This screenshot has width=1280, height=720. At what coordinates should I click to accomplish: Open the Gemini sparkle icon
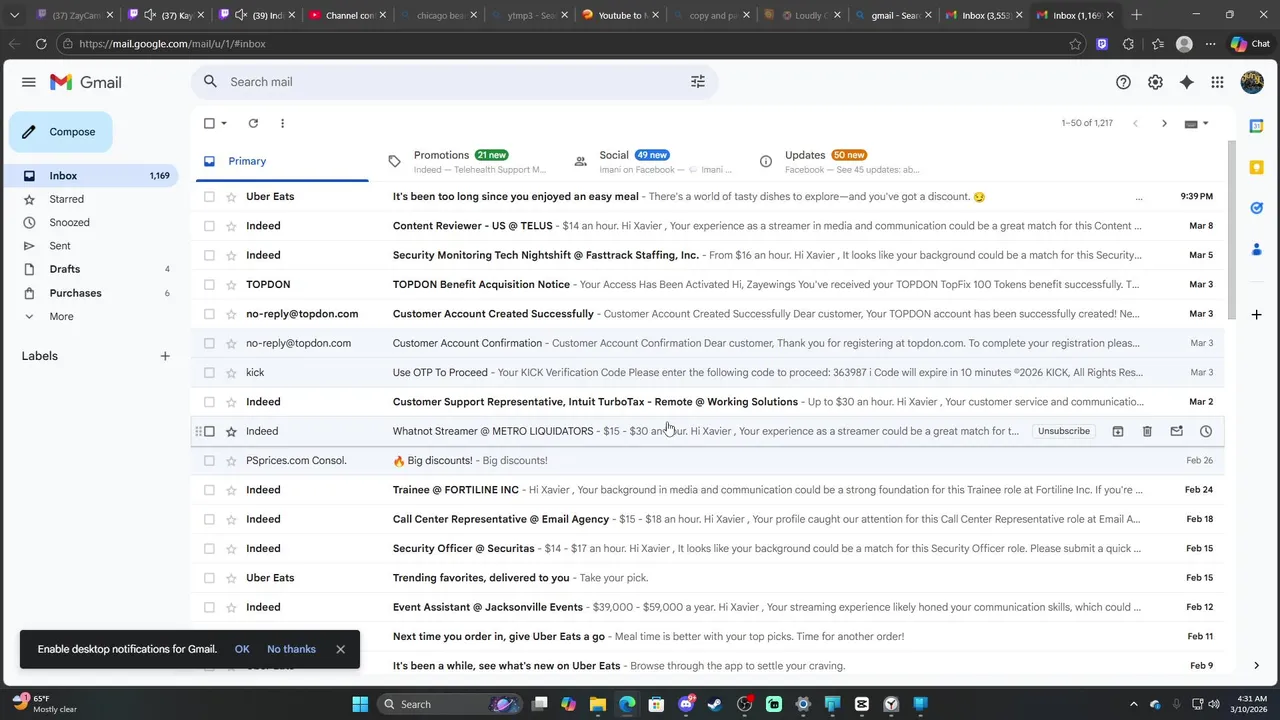(1187, 82)
